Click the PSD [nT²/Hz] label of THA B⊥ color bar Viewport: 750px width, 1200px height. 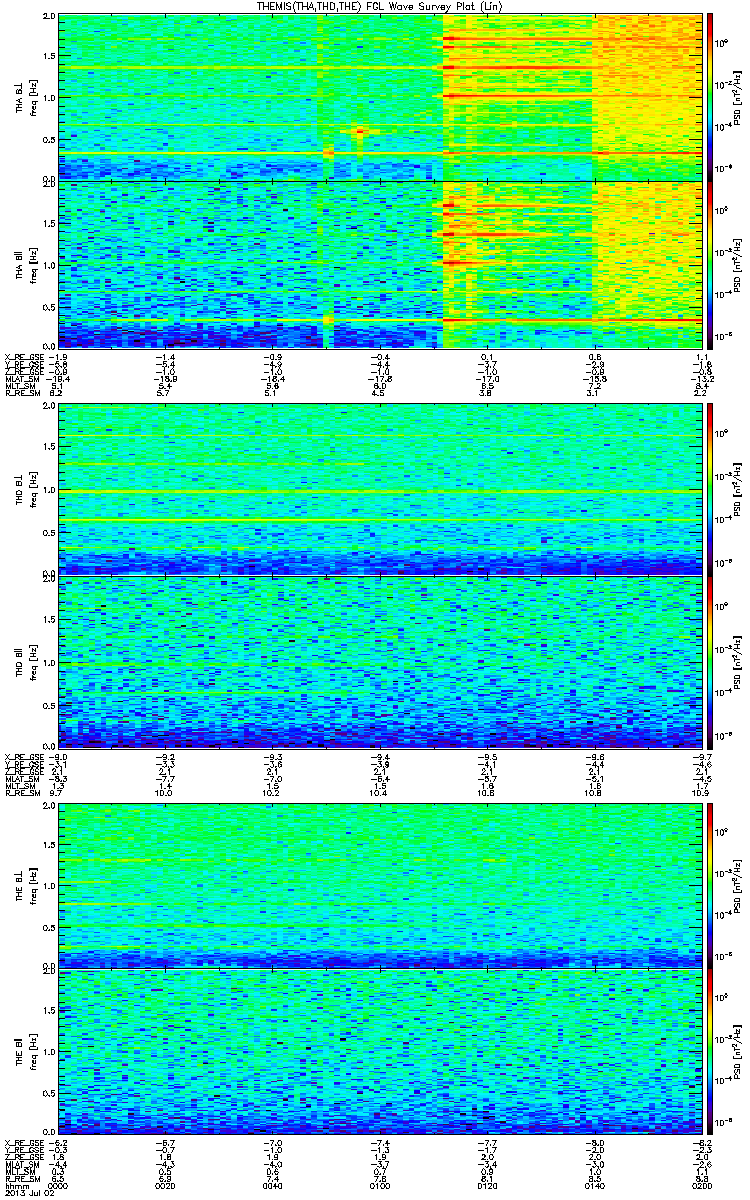739,97
